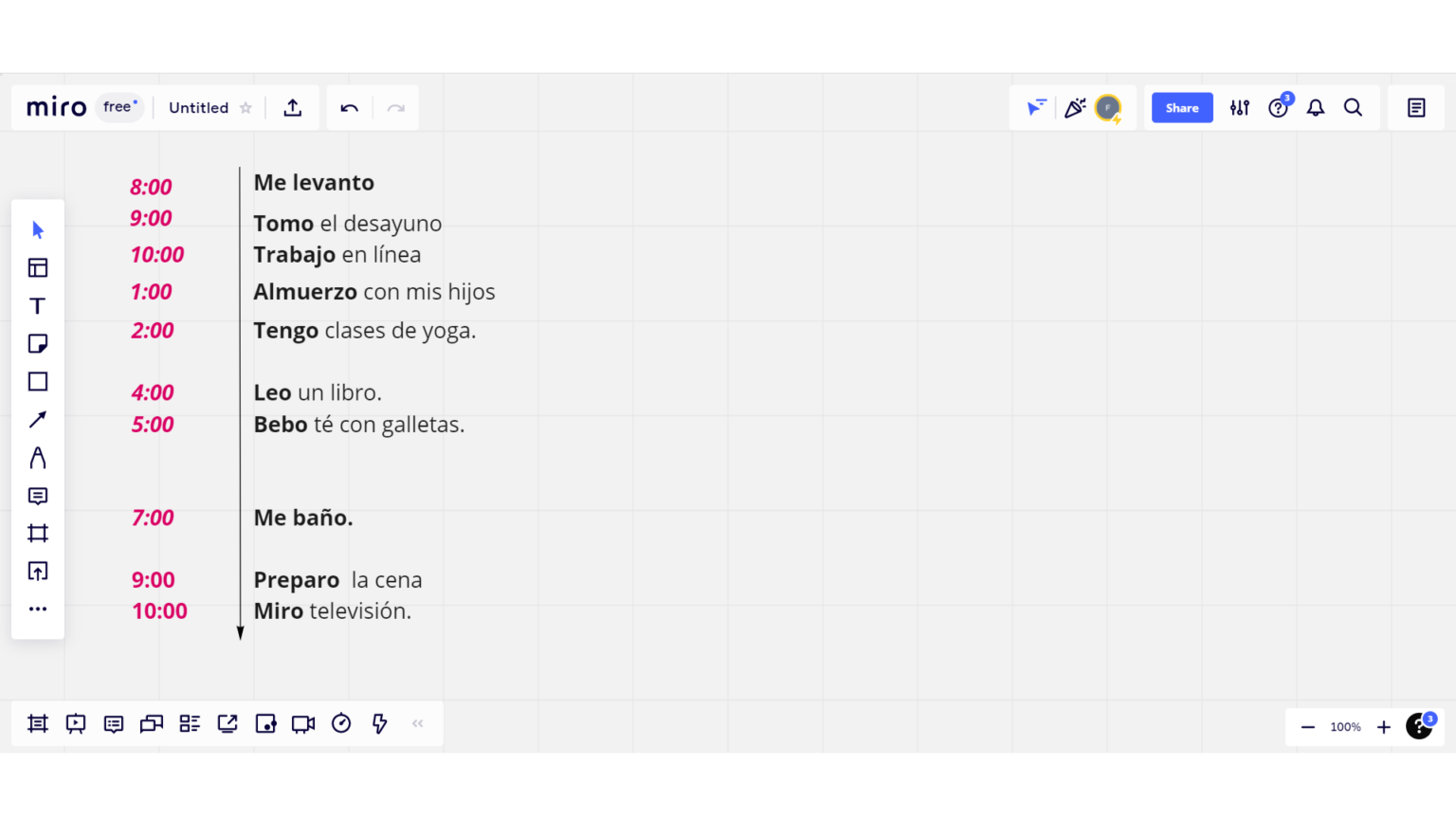The height and width of the screenshot is (819, 1456).
Task: Select the Sticky note tool
Action: [x=38, y=343]
